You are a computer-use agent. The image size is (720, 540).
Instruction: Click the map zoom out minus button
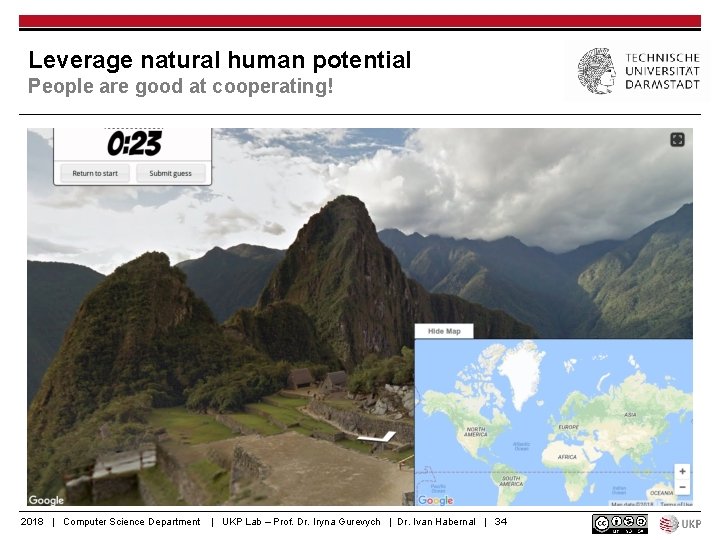(682, 487)
